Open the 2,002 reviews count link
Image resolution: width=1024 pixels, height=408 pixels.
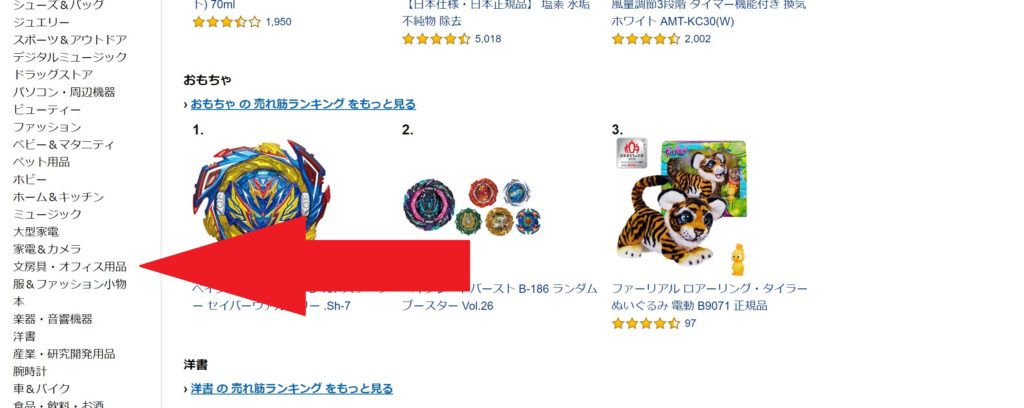point(697,39)
